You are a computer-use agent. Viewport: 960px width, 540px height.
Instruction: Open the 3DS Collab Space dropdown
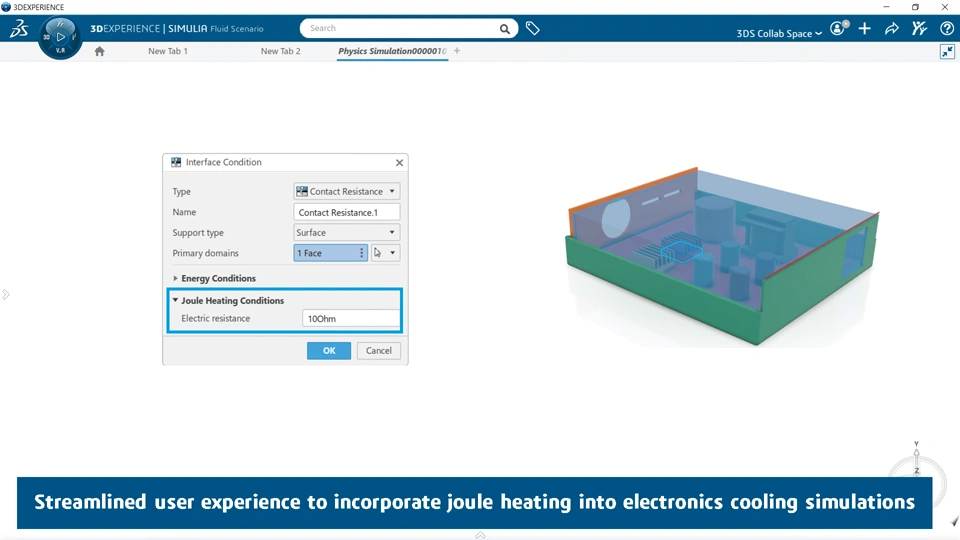click(779, 33)
